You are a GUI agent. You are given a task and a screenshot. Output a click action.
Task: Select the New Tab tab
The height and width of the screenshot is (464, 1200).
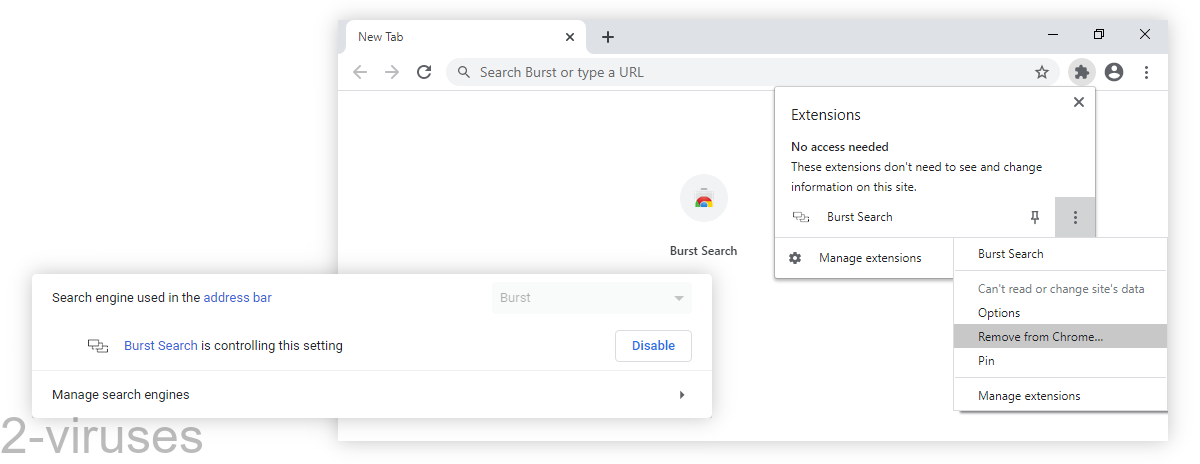pyautogui.click(x=465, y=37)
